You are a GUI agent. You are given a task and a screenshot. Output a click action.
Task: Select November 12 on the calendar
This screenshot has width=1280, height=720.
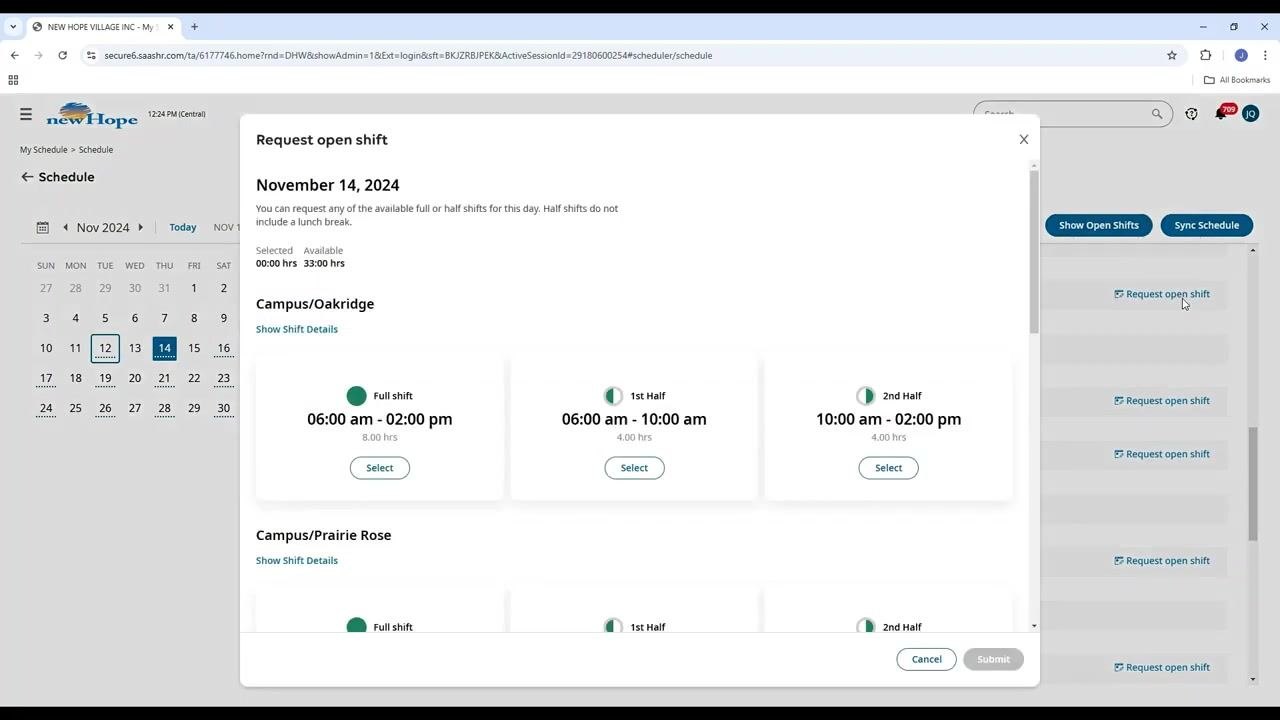pyautogui.click(x=105, y=348)
